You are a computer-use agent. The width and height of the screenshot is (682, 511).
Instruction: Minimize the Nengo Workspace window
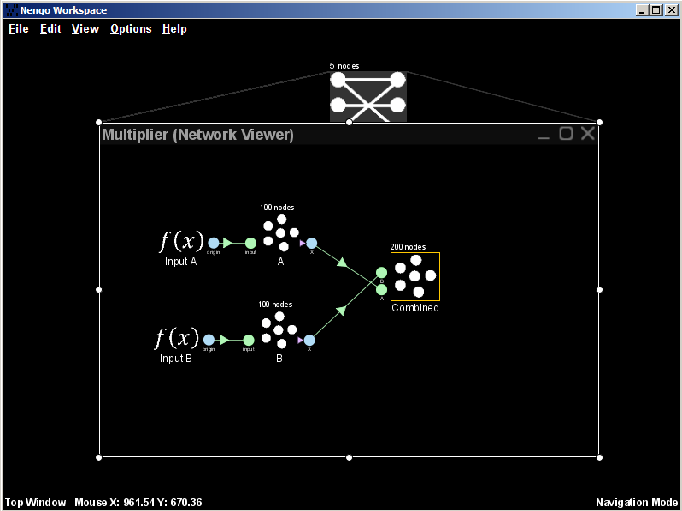pos(642,10)
